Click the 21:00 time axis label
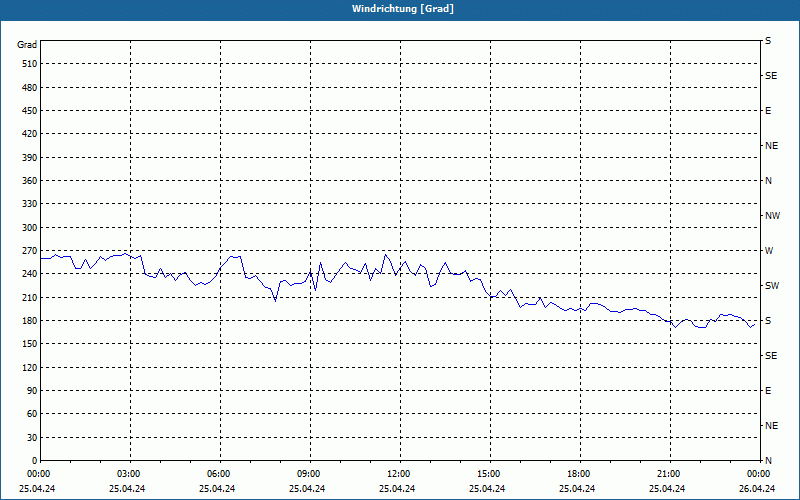 pos(669,474)
